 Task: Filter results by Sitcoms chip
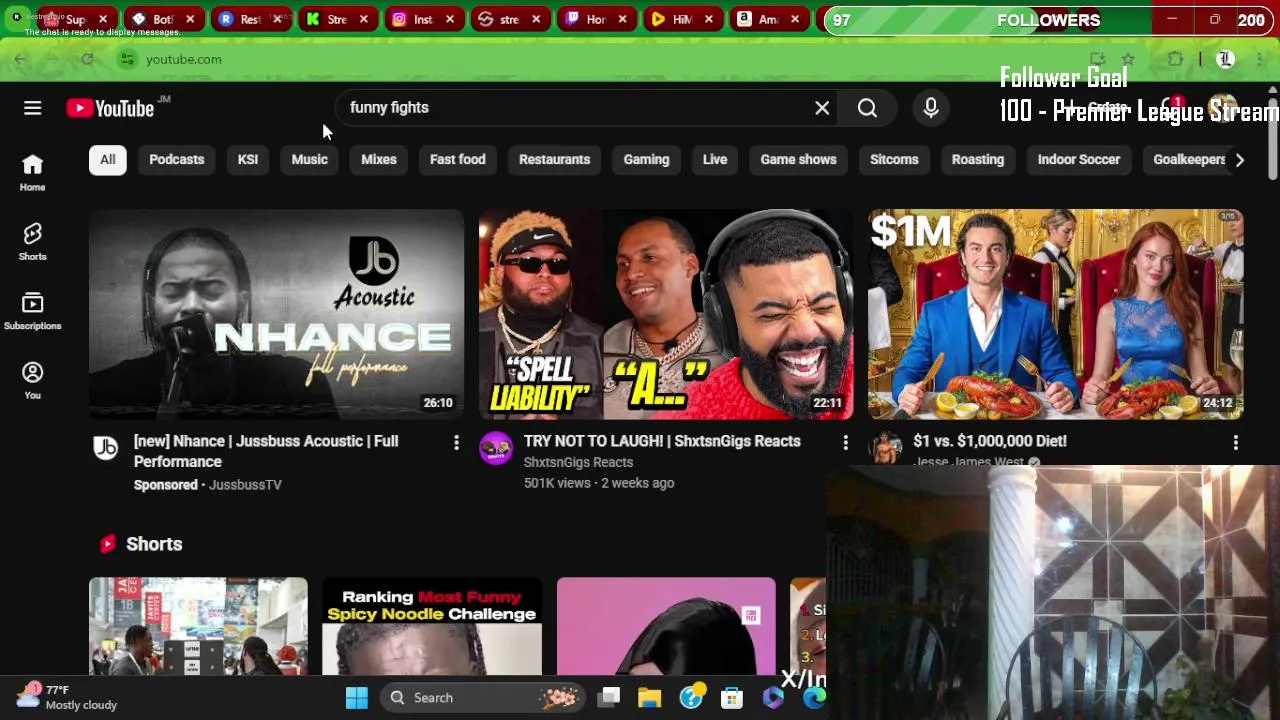point(894,160)
